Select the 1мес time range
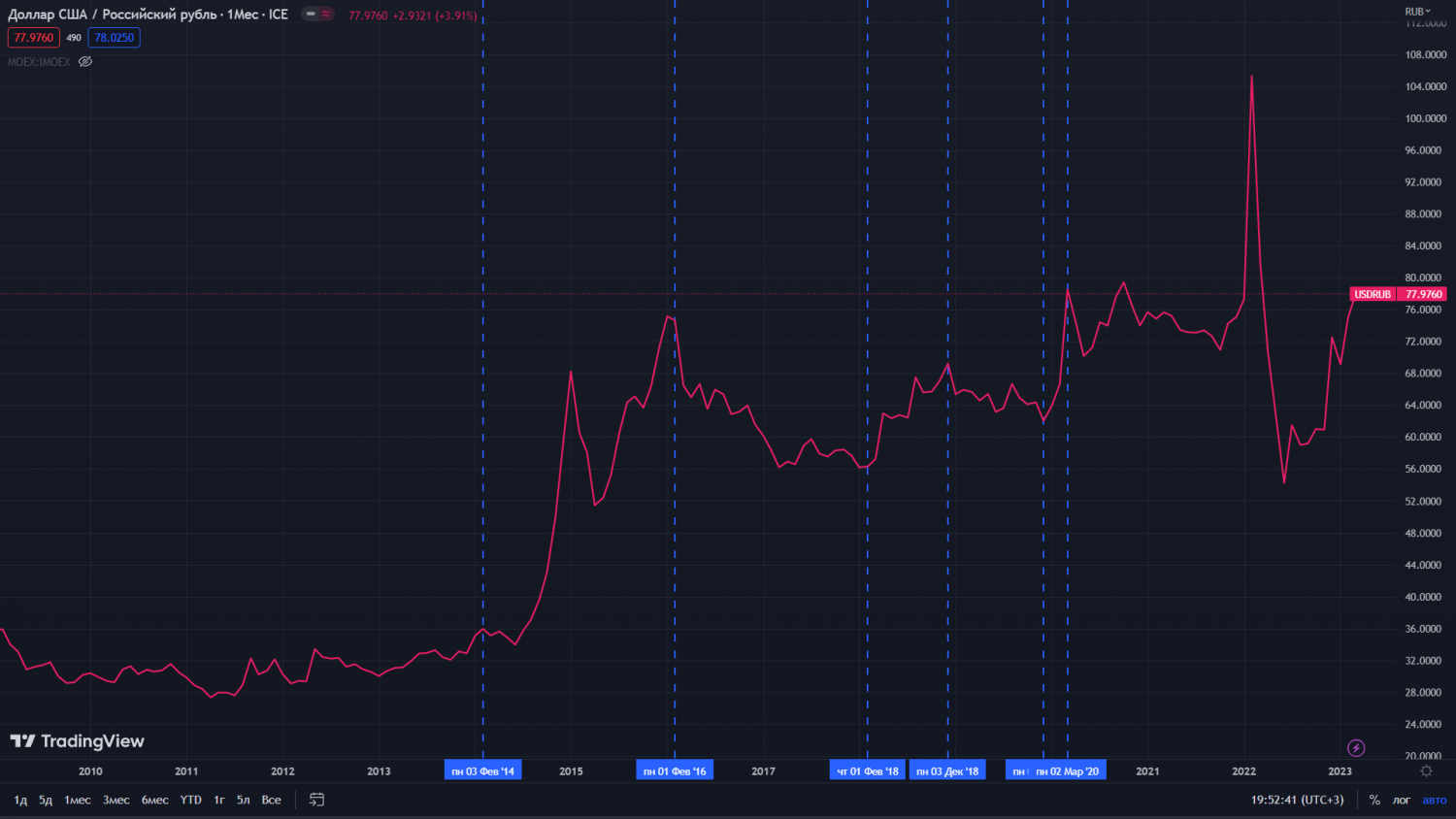The width and height of the screenshot is (1456, 819). [78, 800]
